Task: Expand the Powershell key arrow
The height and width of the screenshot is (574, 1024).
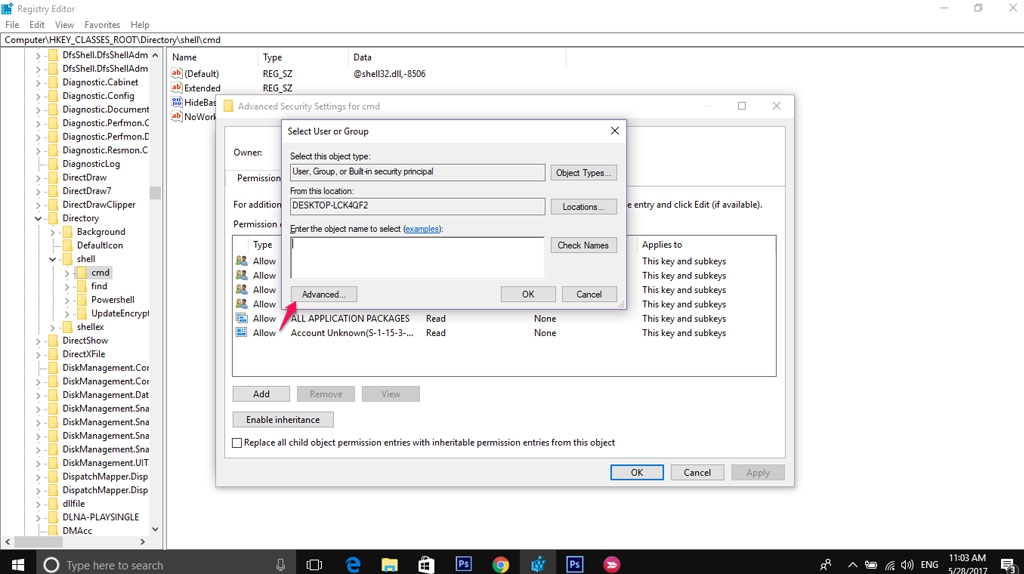Action: pyautogui.click(x=67, y=300)
